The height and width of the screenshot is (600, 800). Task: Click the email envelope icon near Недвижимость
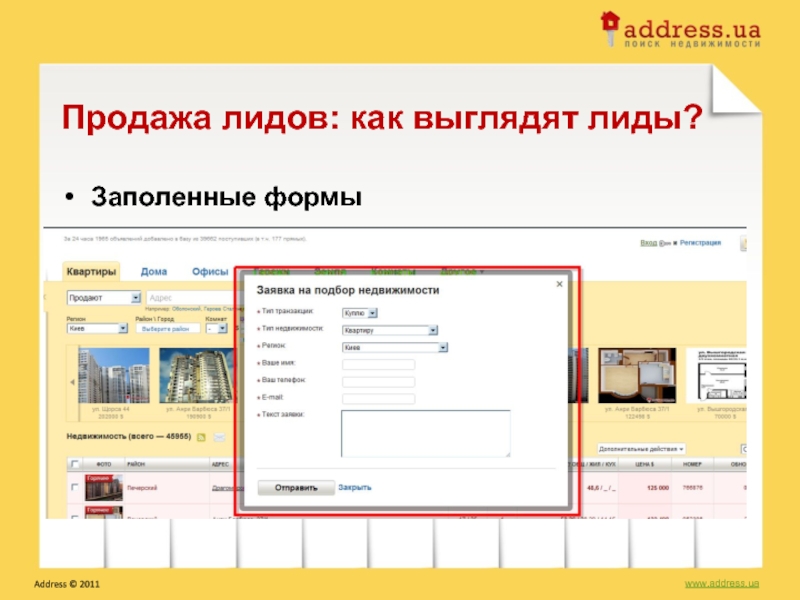point(219,437)
